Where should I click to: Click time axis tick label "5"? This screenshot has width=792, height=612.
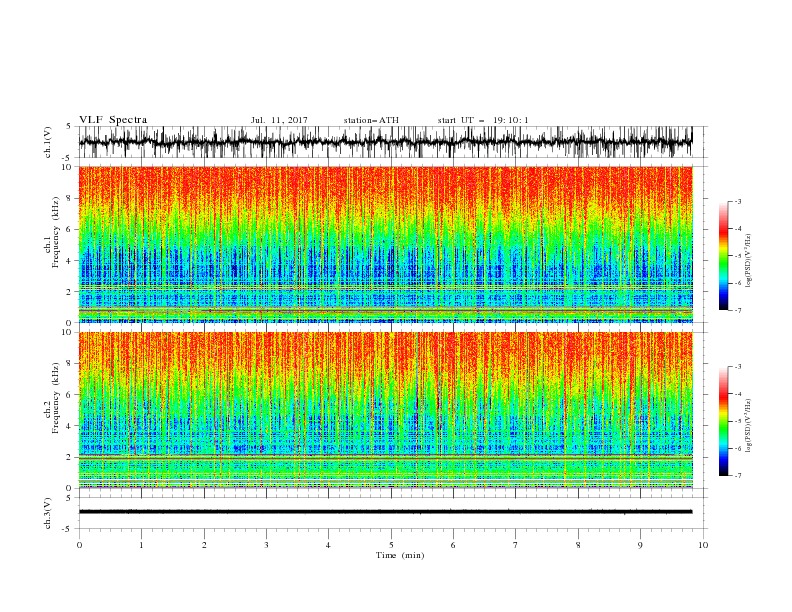pyautogui.click(x=391, y=545)
